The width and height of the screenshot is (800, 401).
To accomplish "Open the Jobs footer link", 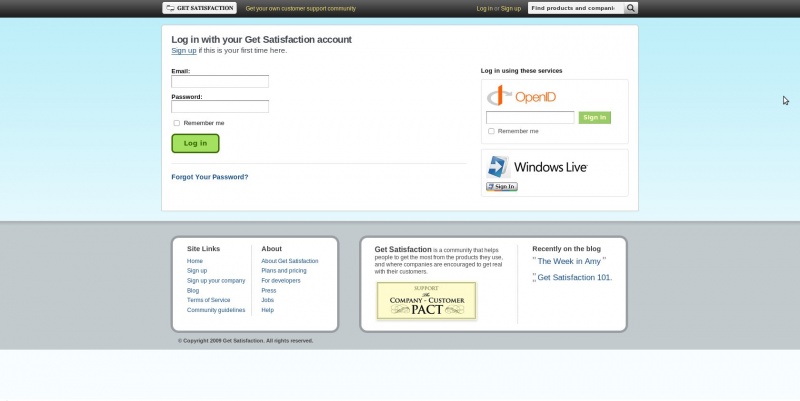I will 267,300.
